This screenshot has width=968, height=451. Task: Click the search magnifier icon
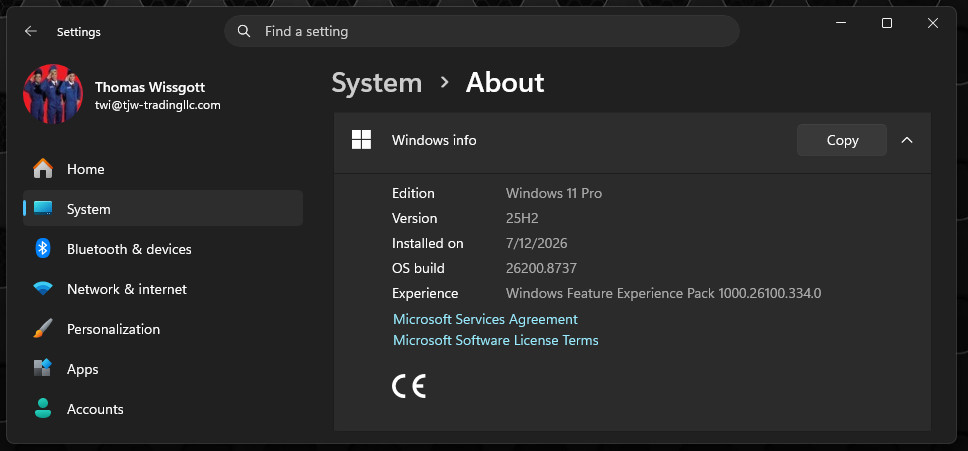coord(244,31)
